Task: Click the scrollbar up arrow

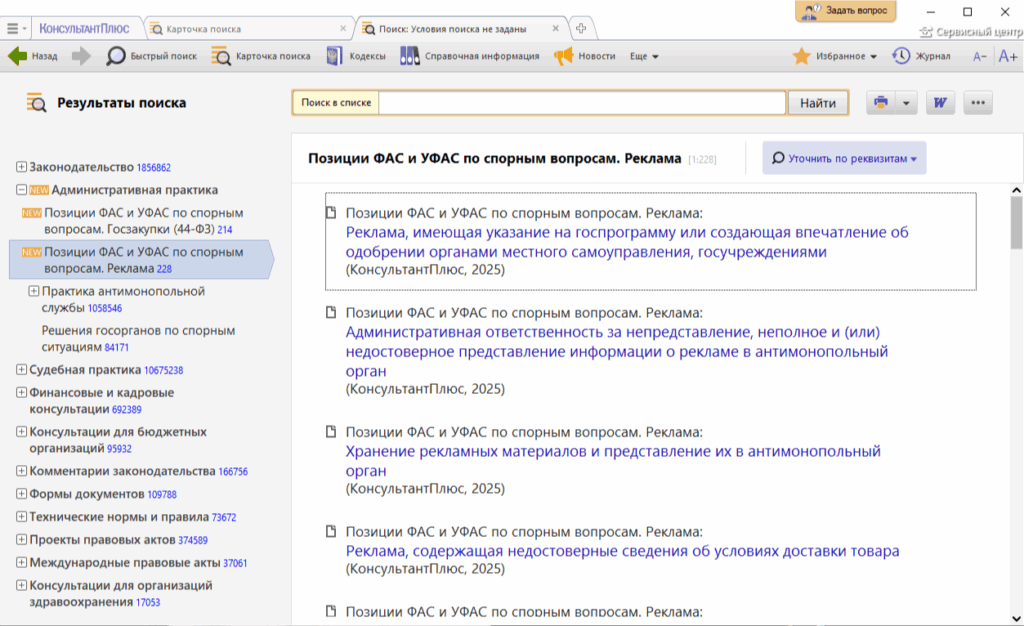Action: [x=1016, y=190]
